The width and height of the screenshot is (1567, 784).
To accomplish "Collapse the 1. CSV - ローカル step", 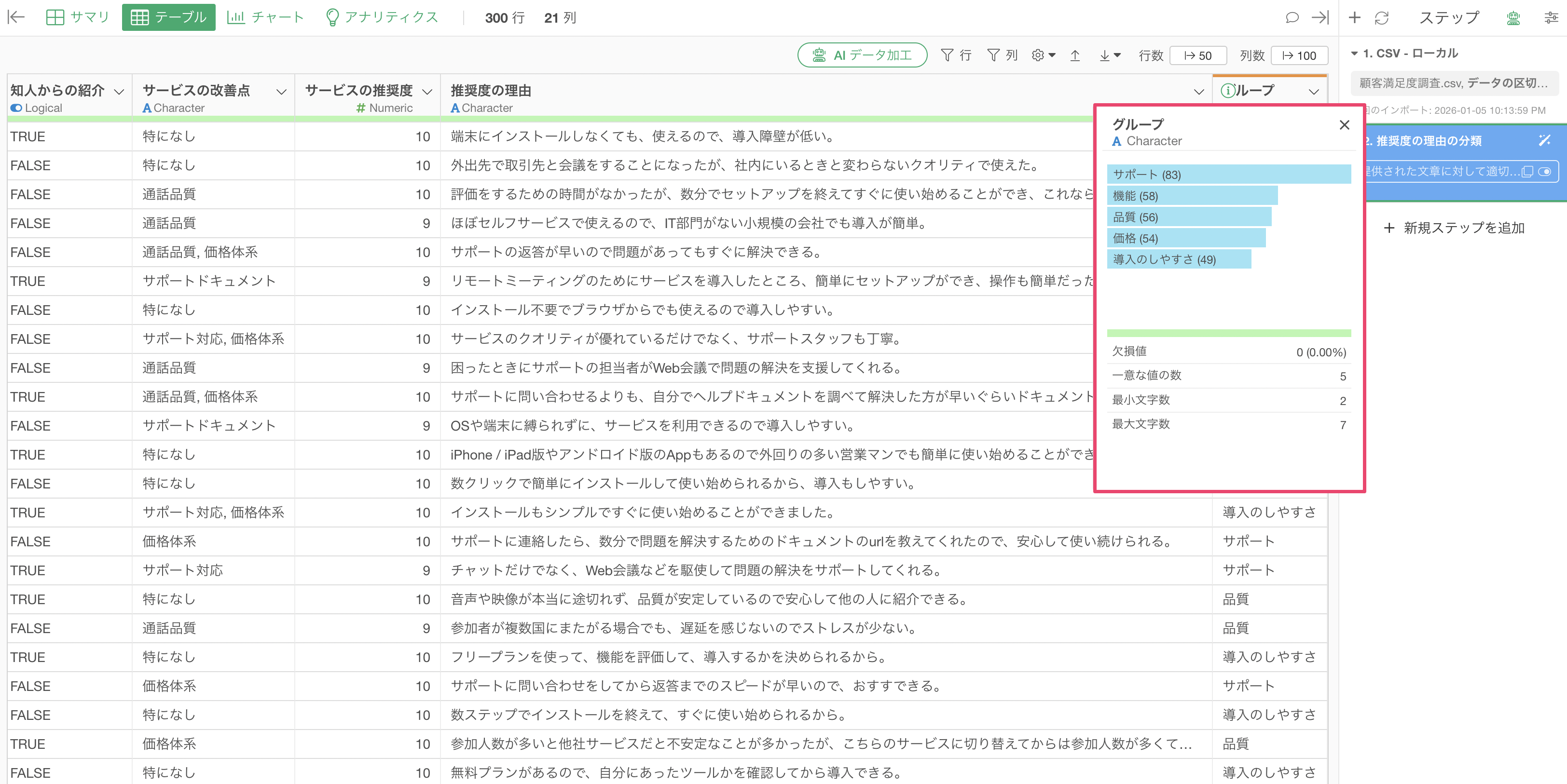I will click(x=1355, y=54).
